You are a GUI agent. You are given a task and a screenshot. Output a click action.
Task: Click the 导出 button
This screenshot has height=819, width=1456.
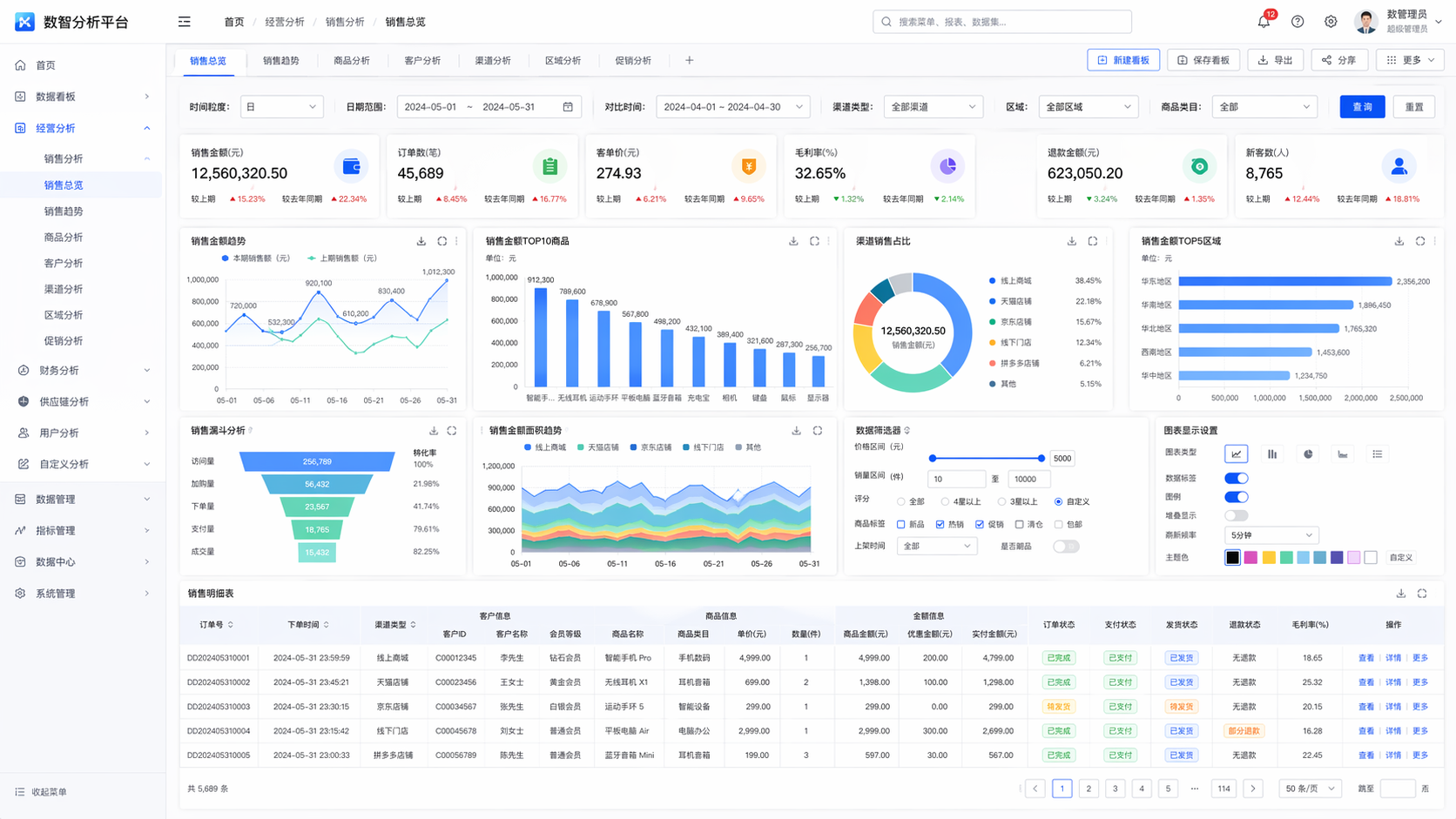[1276, 60]
